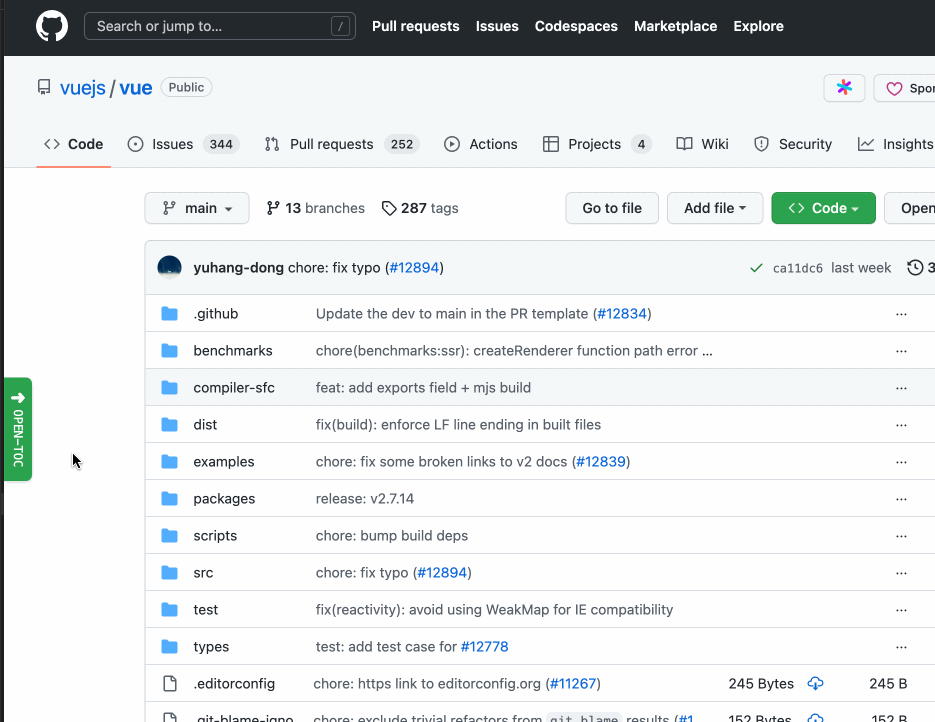
Task: Open the latest commit link #12894
Action: (414, 268)
